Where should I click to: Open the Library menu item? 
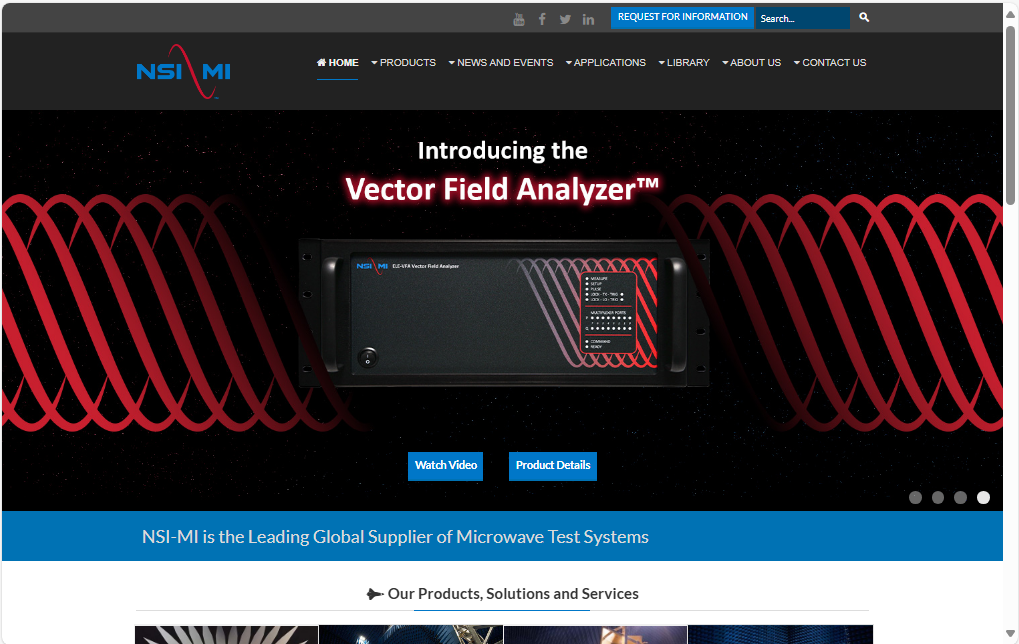point(684,62)
